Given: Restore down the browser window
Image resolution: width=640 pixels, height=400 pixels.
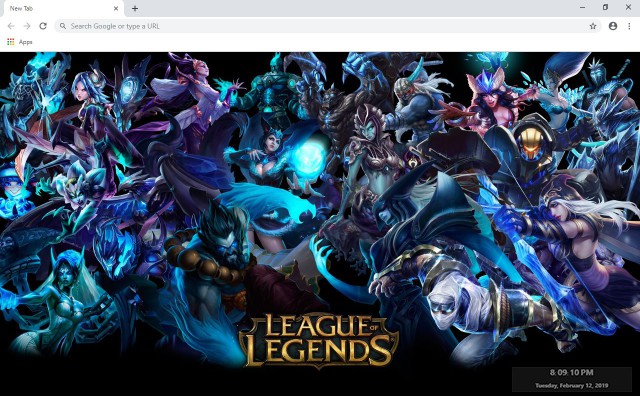Looking at the screenshot, I should tap(605, 7).
